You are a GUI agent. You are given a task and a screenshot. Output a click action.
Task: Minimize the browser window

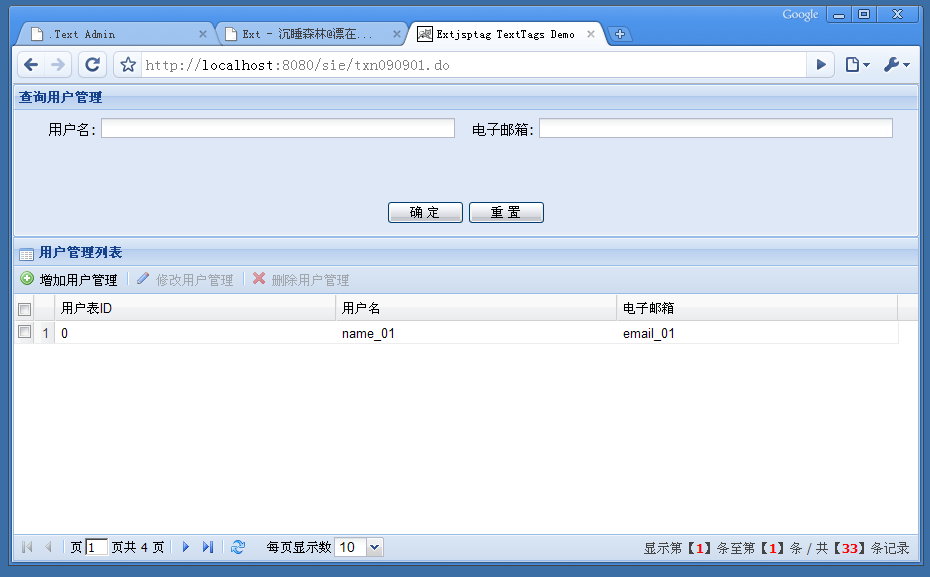[839, 14]
